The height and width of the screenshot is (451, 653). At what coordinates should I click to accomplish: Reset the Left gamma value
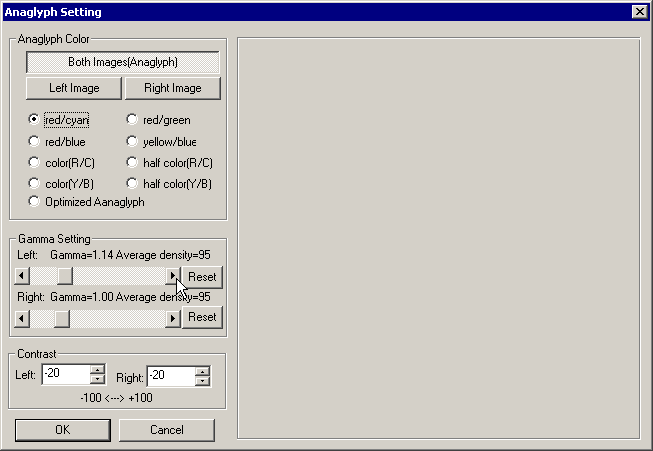(202, 277)
